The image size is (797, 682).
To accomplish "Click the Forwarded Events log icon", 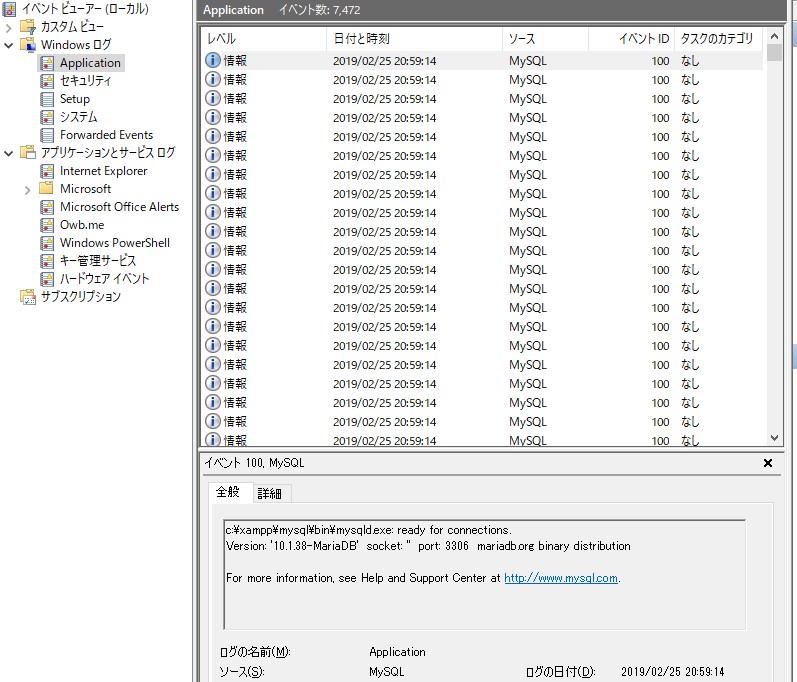I will coord(47,135).
